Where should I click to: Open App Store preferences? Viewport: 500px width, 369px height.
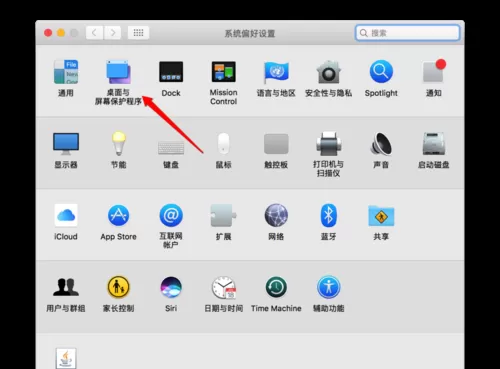pyautogui.click(x=118, y=215)
